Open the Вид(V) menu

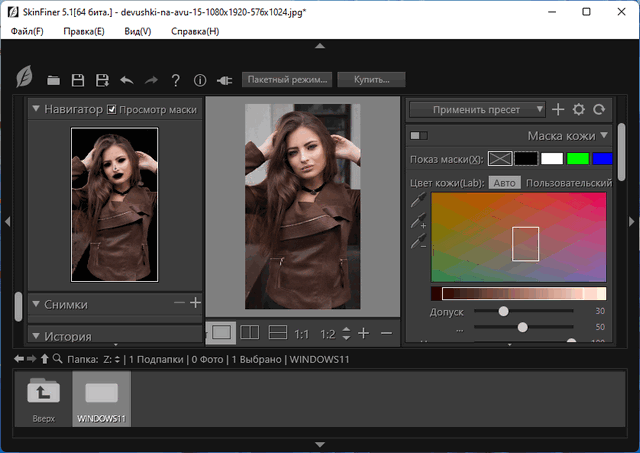point(135,31)
